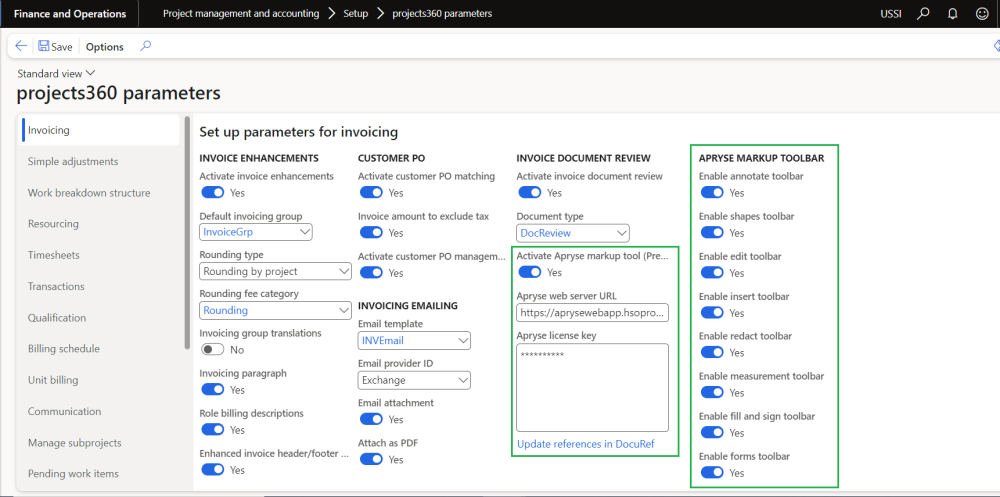
Task: Expand the Standard view chevron
Action: 91,73
